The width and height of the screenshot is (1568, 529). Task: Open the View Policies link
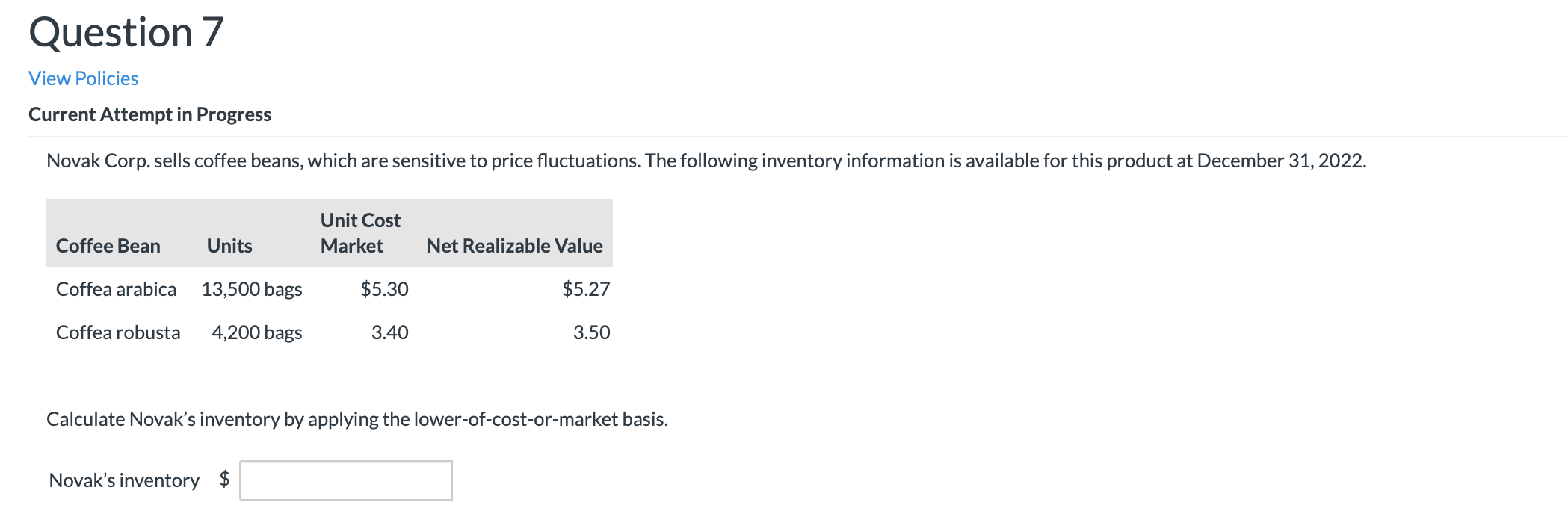click(81, 78)
